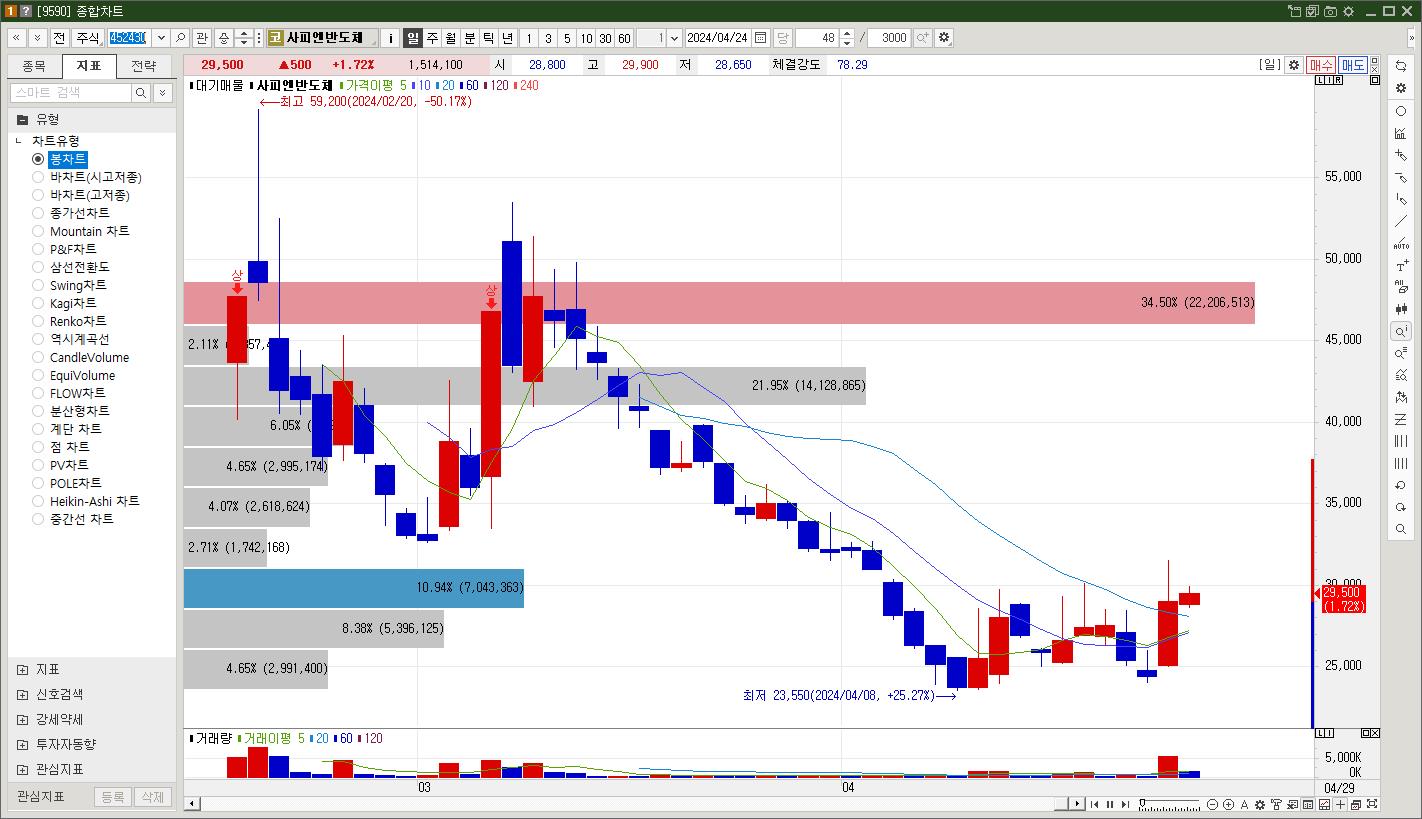Click the zoom in plus icon at bottom
This screenshot has width=1422, height=819.
tap(1228, 804)
